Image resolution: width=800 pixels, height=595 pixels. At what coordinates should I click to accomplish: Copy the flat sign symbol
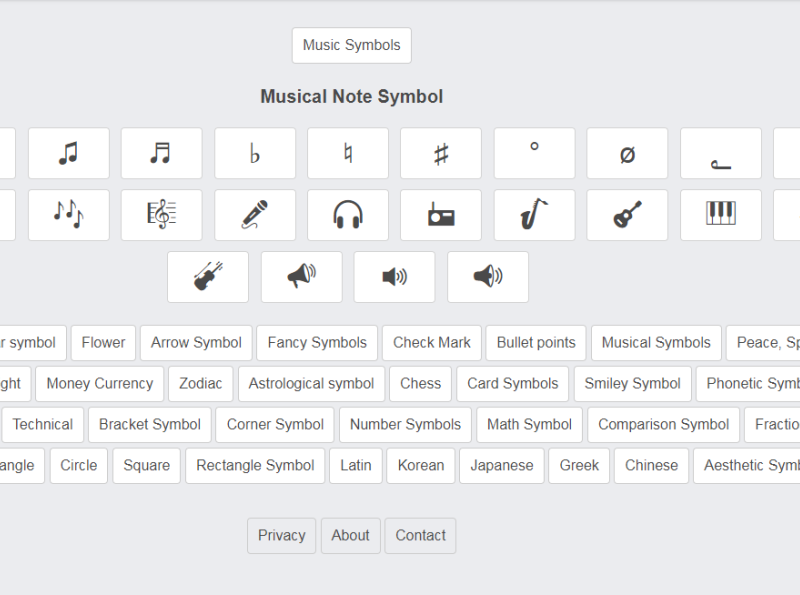coord(255,153)
